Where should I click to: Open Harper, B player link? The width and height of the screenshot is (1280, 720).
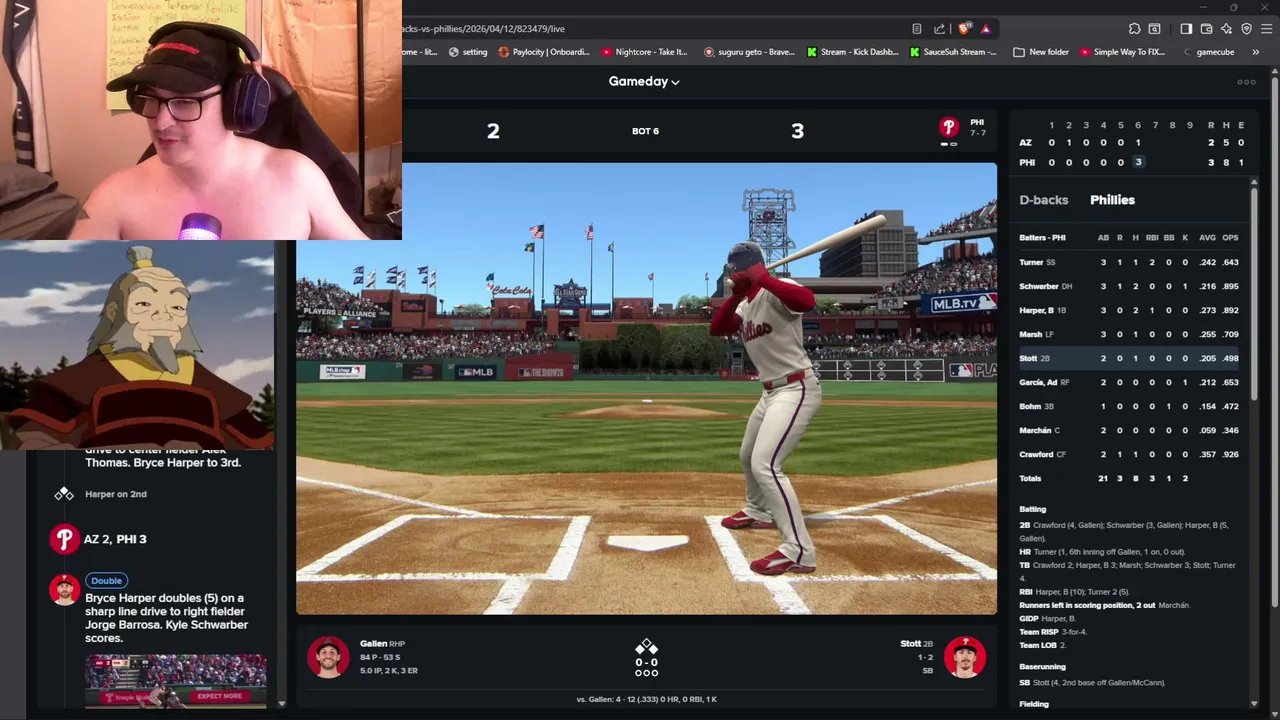(1037, 310)
